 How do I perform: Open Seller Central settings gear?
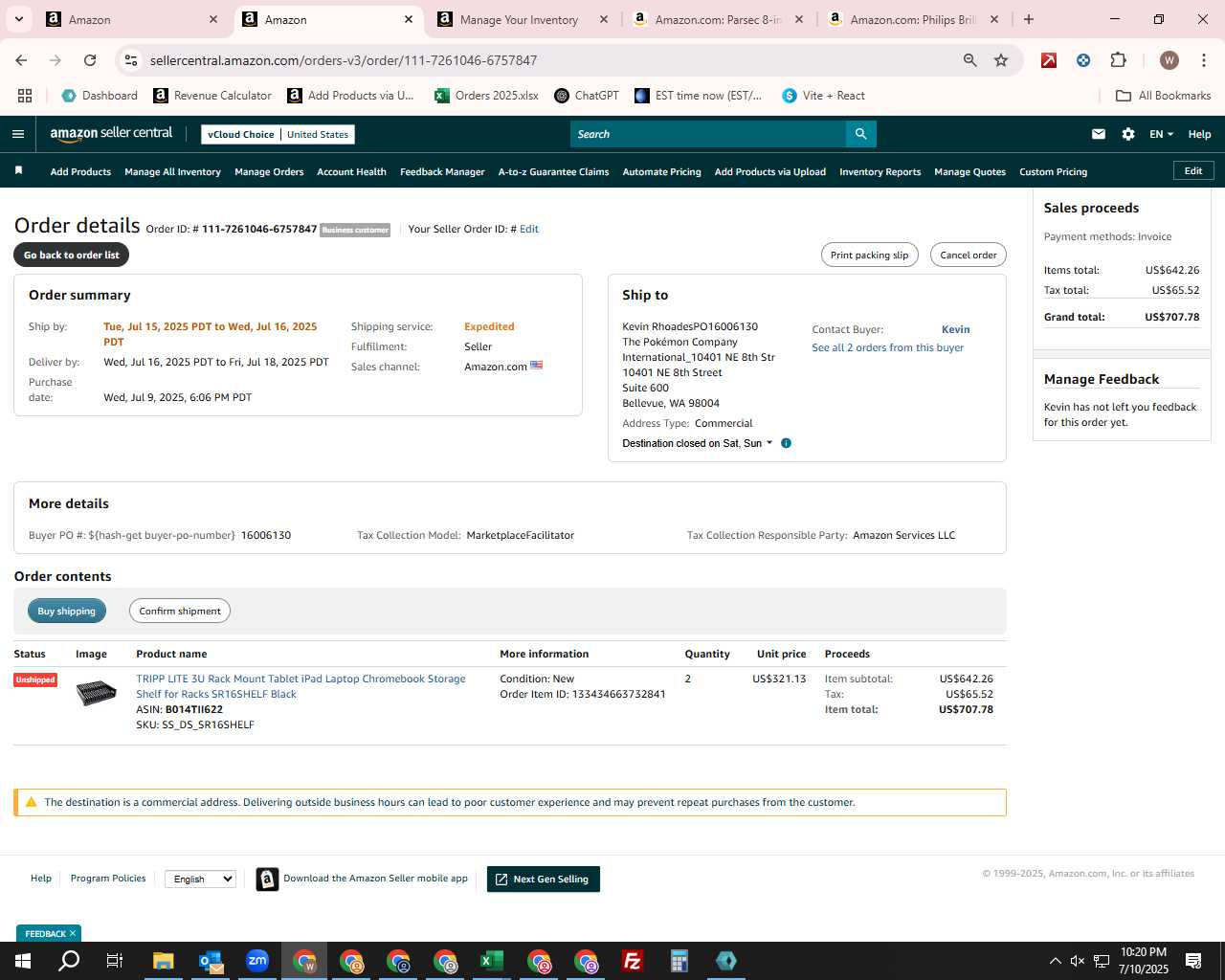(x=1128, y=134)
